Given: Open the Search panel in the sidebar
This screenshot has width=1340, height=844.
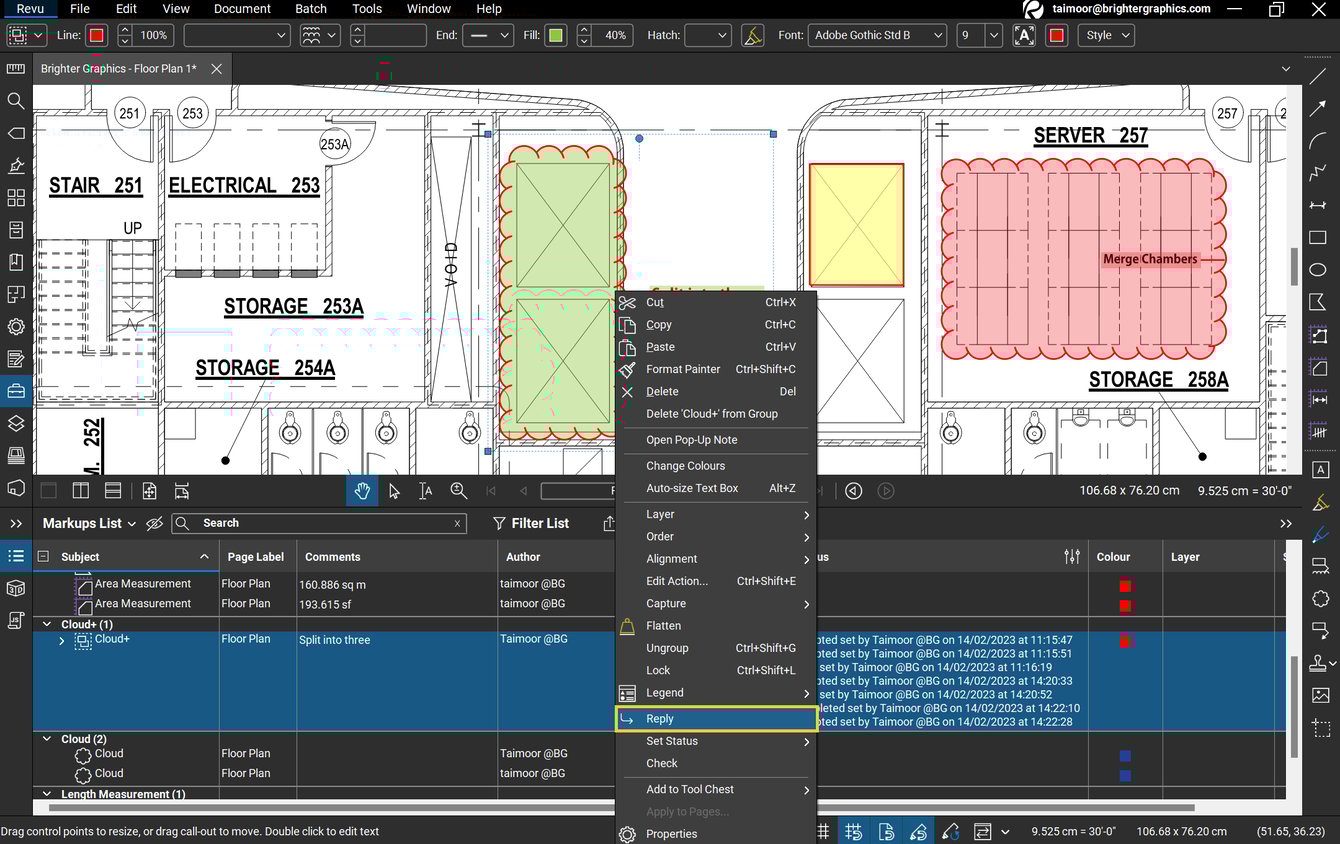Looking at the screenshot, I should pyautogui.click(x=16, y=100).
